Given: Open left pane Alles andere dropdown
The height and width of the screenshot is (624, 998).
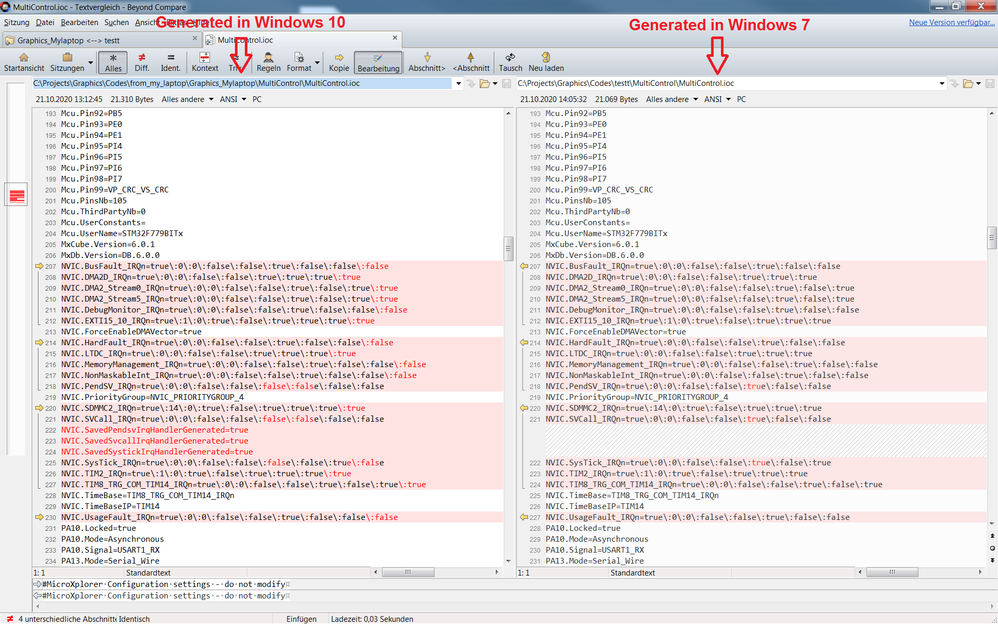Looking at the screenshot, I should tap(188, 99).
